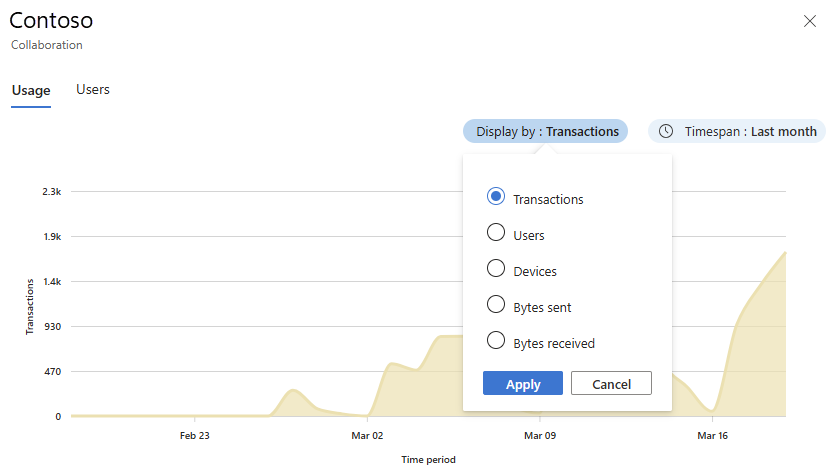Close the Contoso panel with X
This screenshot has width=834, height=471.
tap(810, 21)
